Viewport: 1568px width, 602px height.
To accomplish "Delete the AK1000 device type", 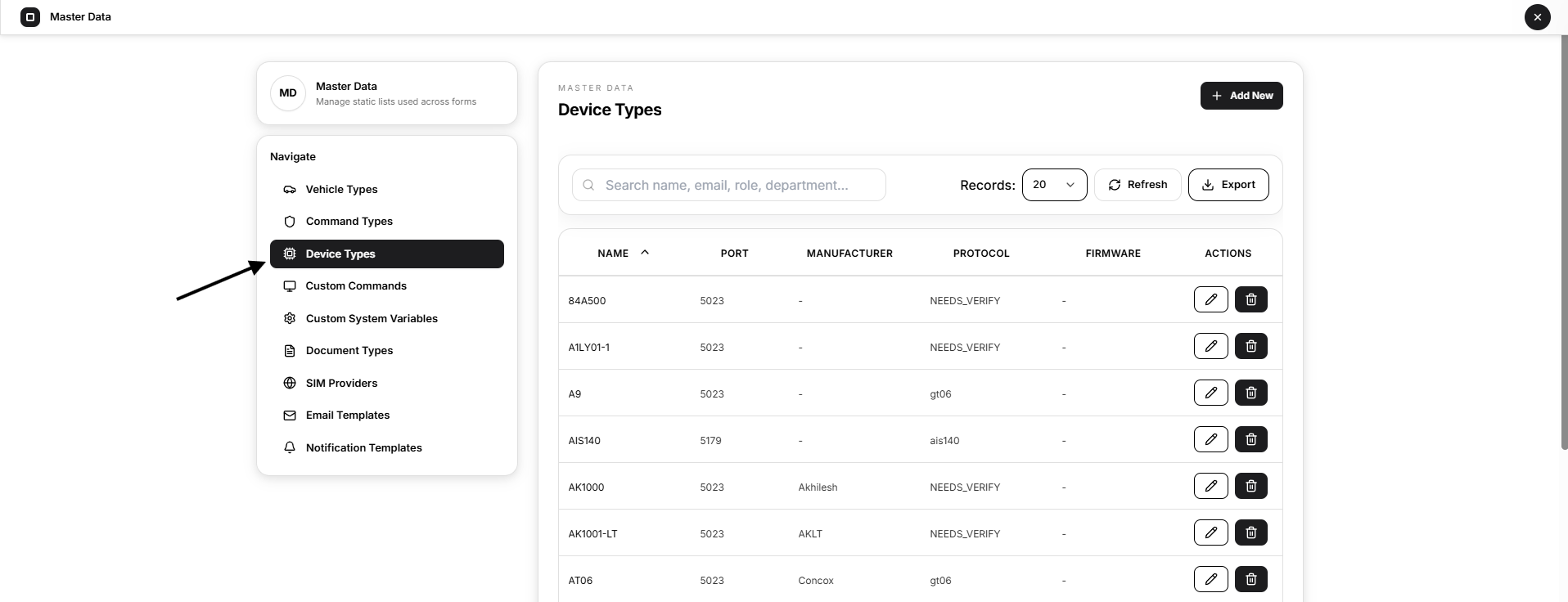I will [x=1250, y=486].
